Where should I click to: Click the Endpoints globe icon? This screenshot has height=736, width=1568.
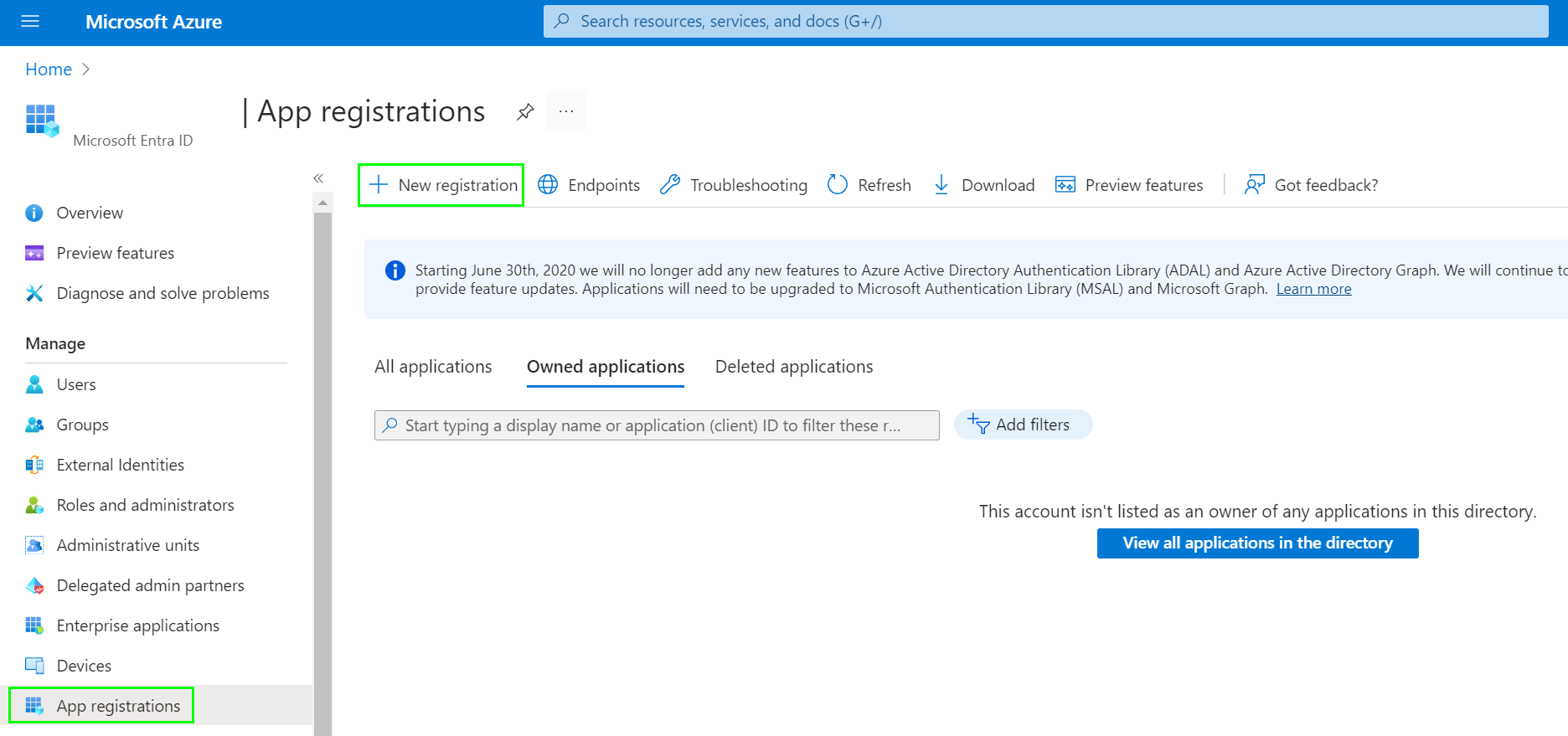coord(548,185)
